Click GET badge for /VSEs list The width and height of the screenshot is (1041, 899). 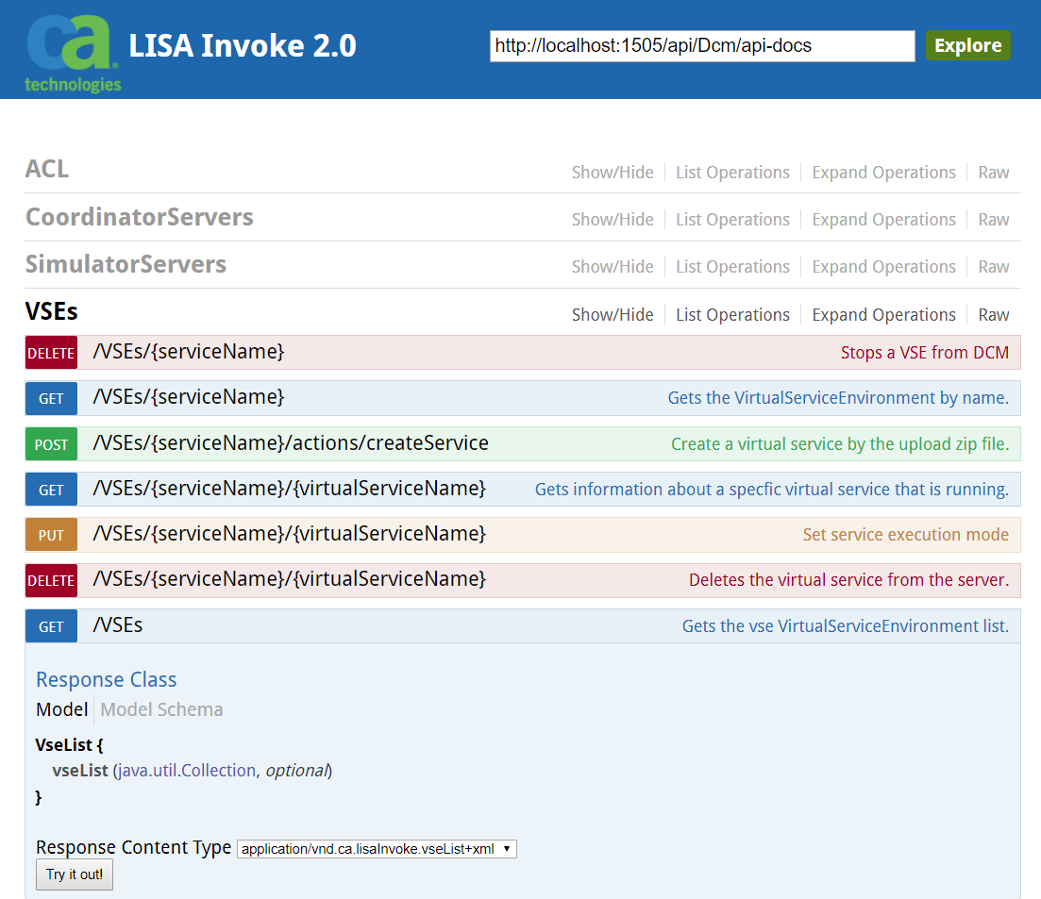(51, 626)
